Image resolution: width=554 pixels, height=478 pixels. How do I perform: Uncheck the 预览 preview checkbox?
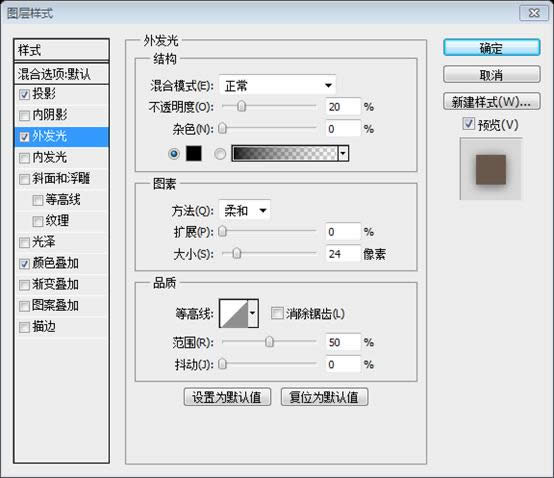[468, 124]
